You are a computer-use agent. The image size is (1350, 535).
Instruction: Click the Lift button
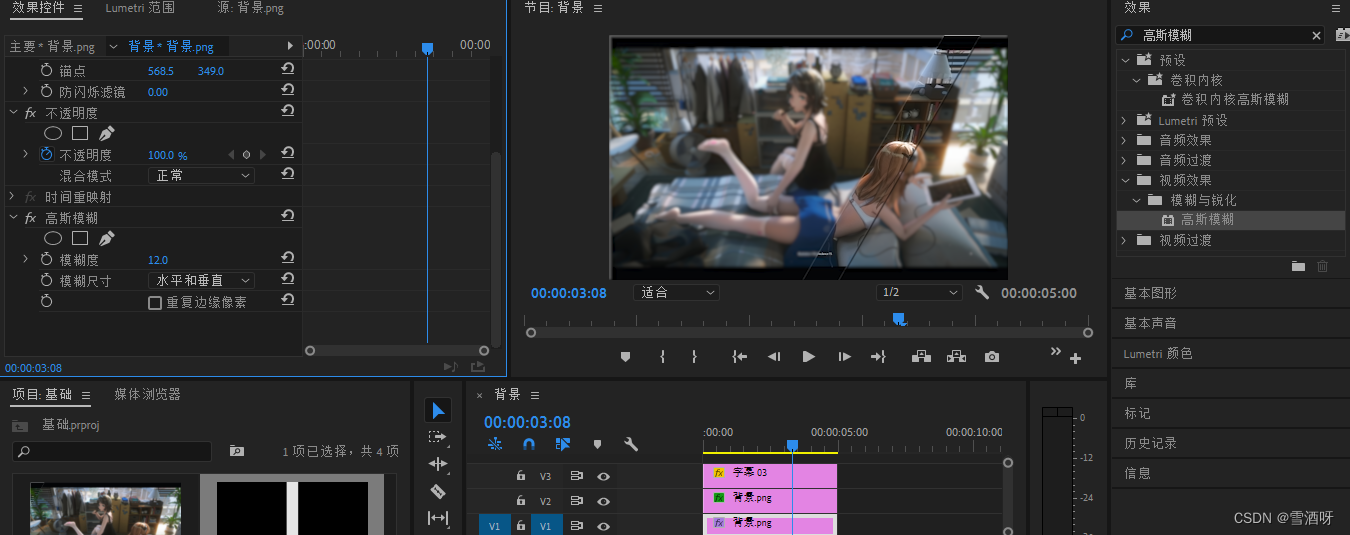pos(921,356)
